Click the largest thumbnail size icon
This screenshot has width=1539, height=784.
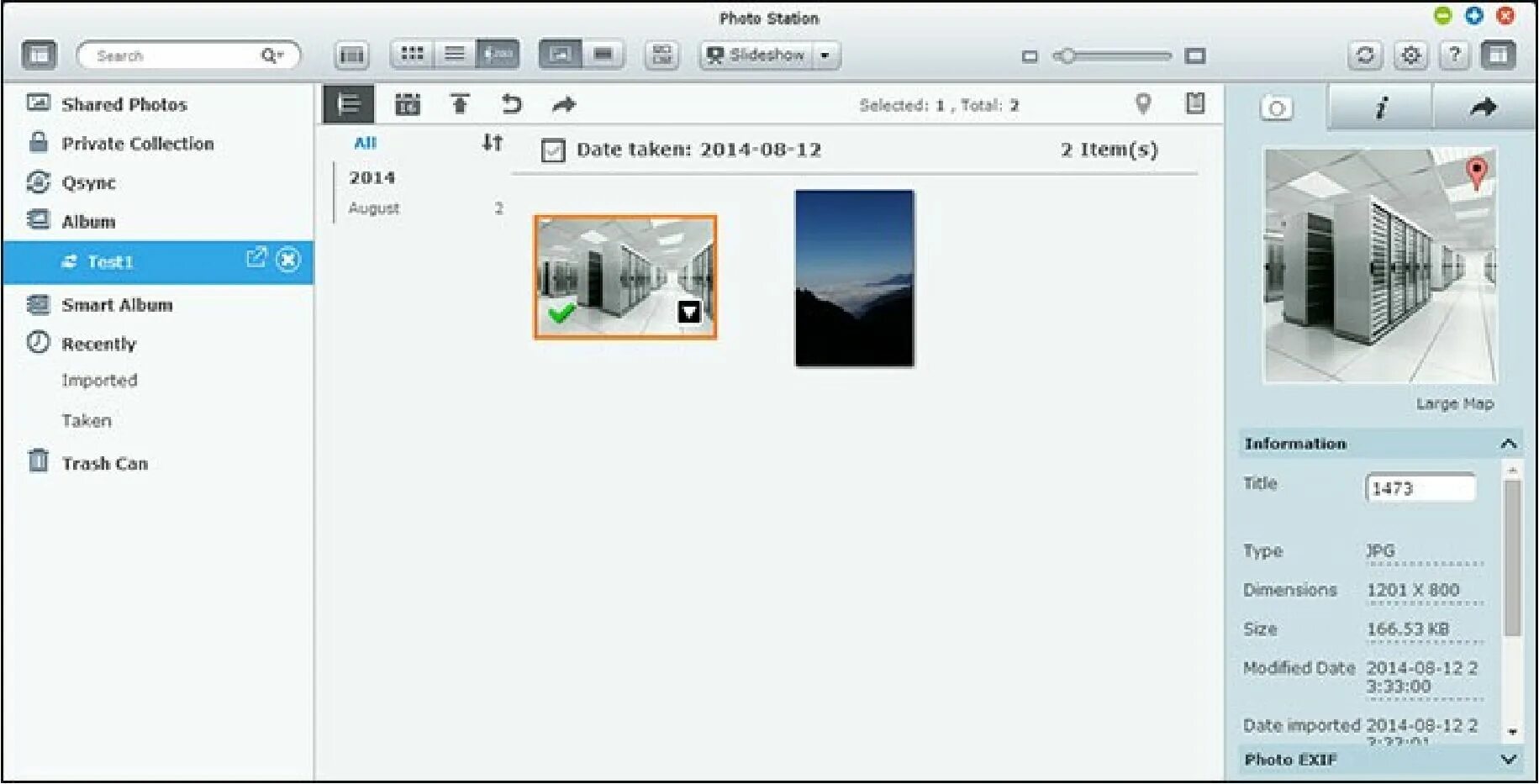tap(1195, 55)
